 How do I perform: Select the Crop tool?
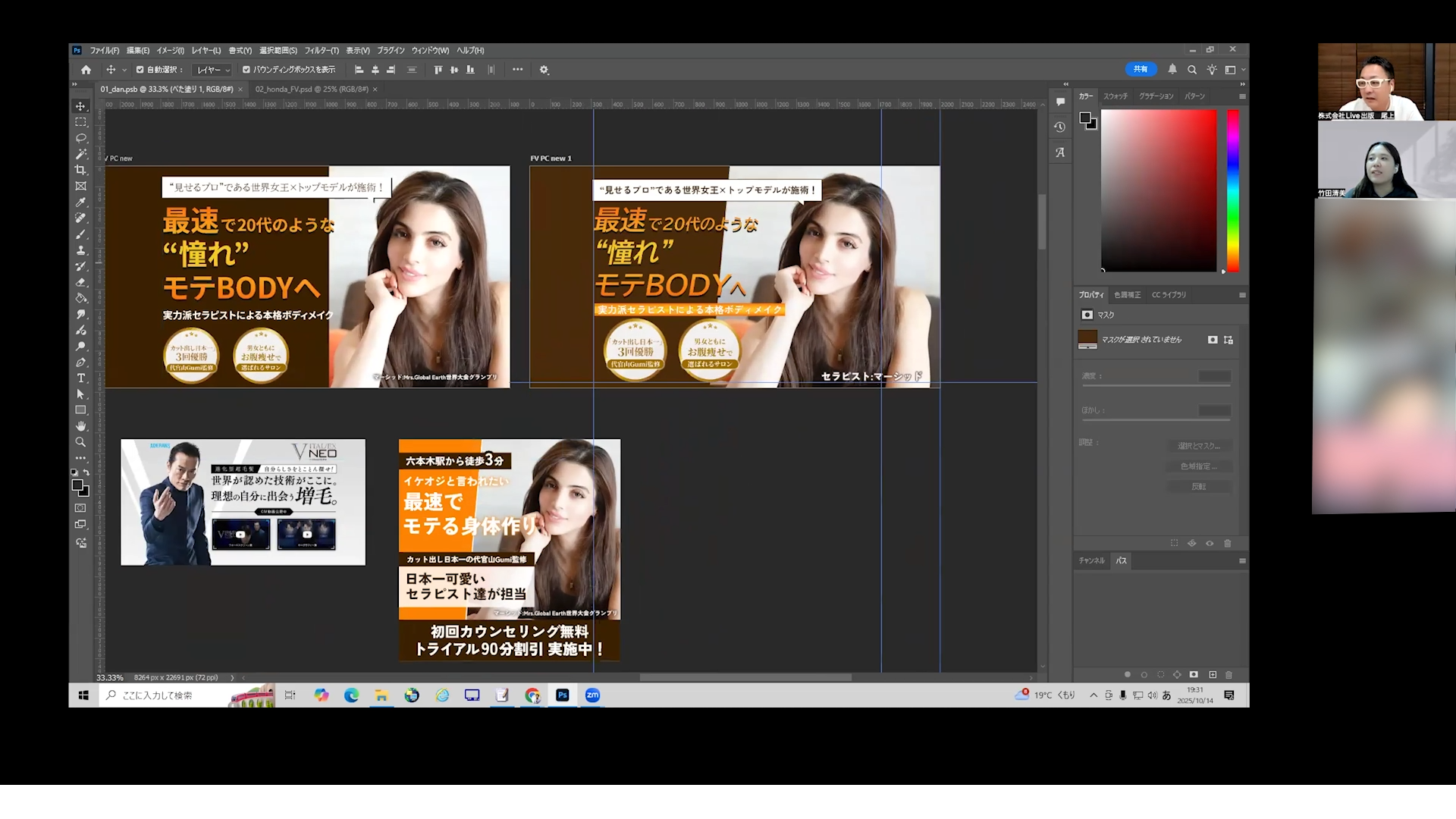click(x=80, y=170)
